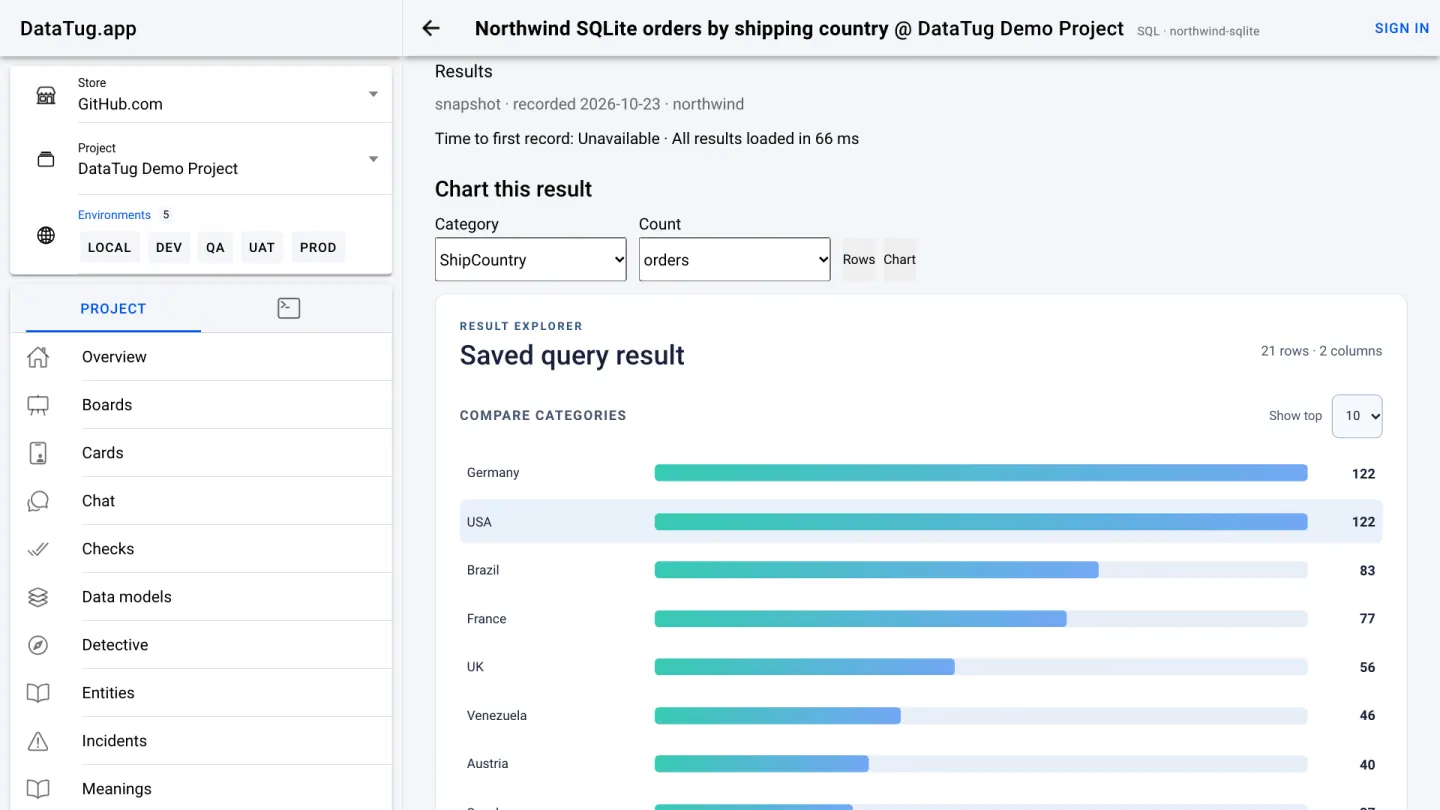Open the Show top 10 dropdown

(1357, 416)
